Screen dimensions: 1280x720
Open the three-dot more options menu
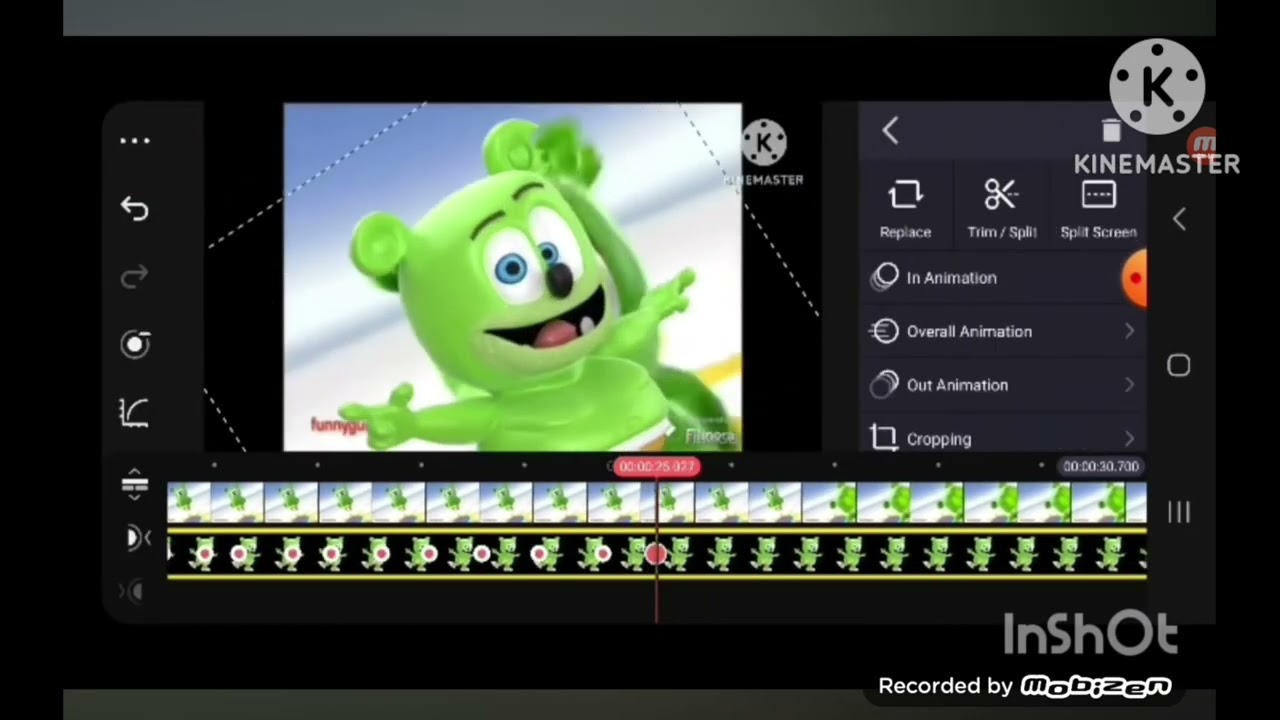click(x=135, y=141)
